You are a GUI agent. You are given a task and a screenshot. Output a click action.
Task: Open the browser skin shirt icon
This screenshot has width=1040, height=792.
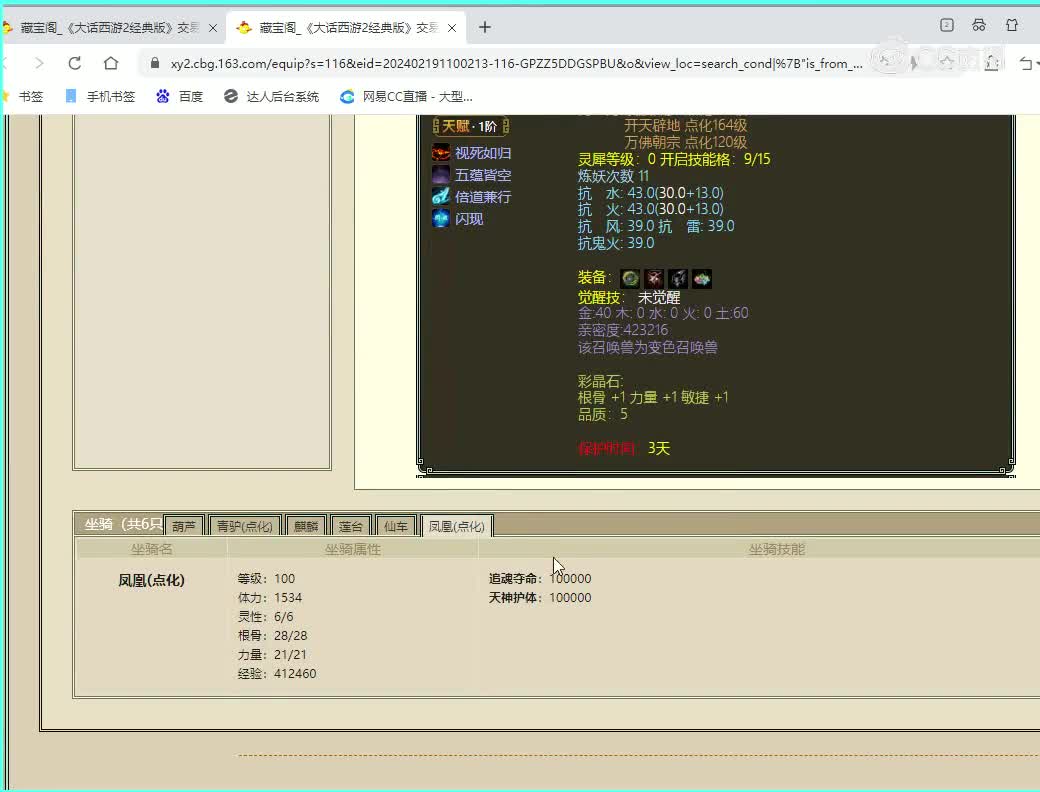point(1011,25)
